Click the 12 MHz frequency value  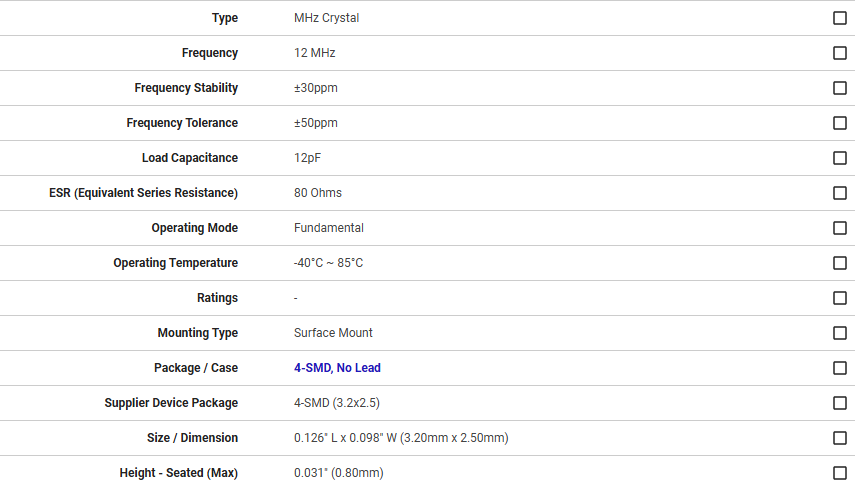(x=314, y=53)
